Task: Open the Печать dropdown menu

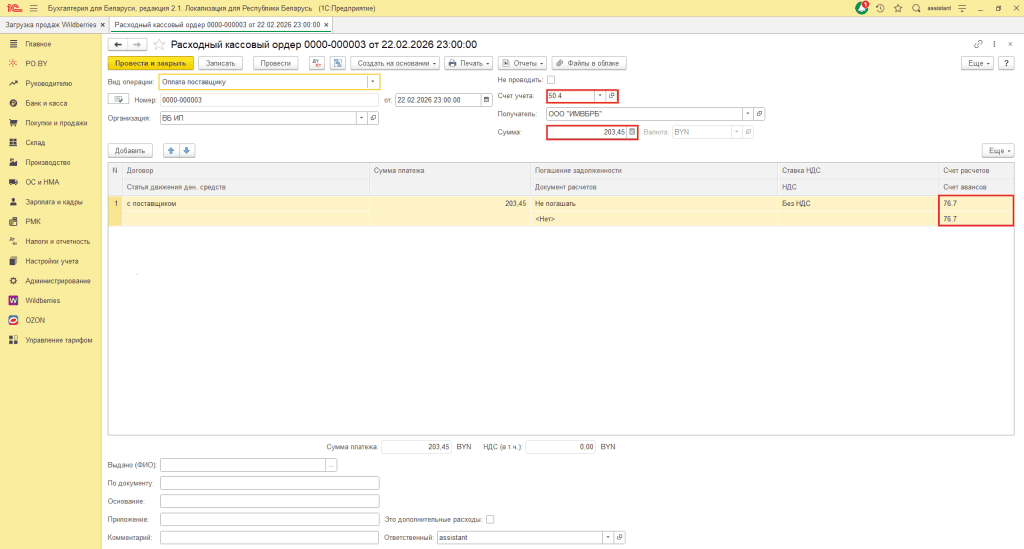Action: click(x=468, y=63)
